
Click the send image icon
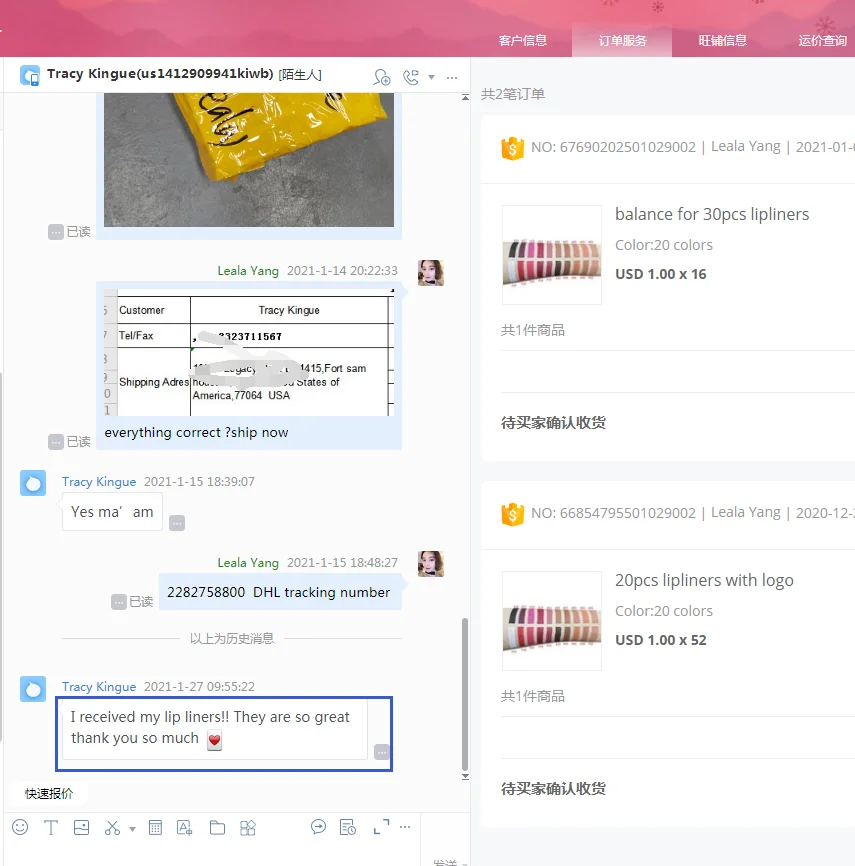[x=82, y=827]
